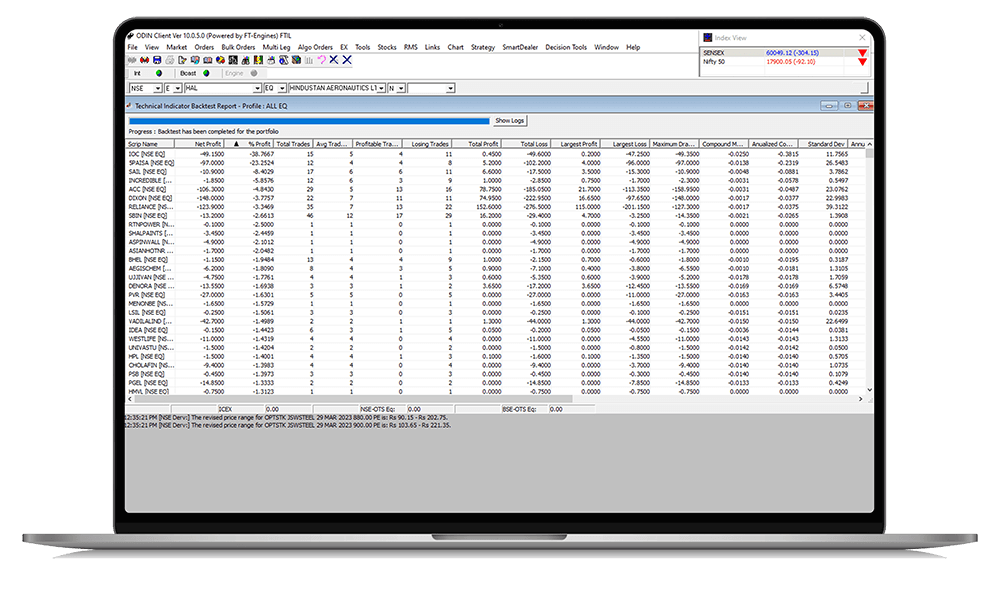Click the Index View window icon
The width and height of the screenshot is (1000, 594).
coord(707,38)
